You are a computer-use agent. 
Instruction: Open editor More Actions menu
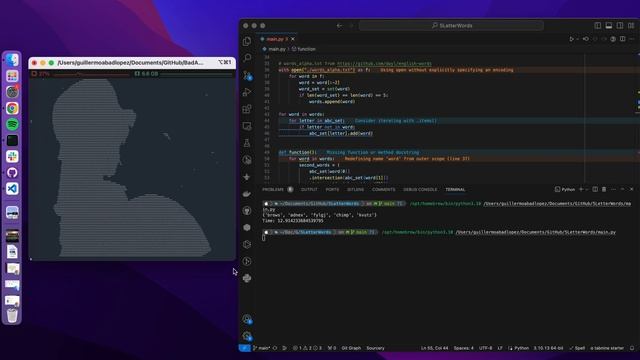(632, 39)
